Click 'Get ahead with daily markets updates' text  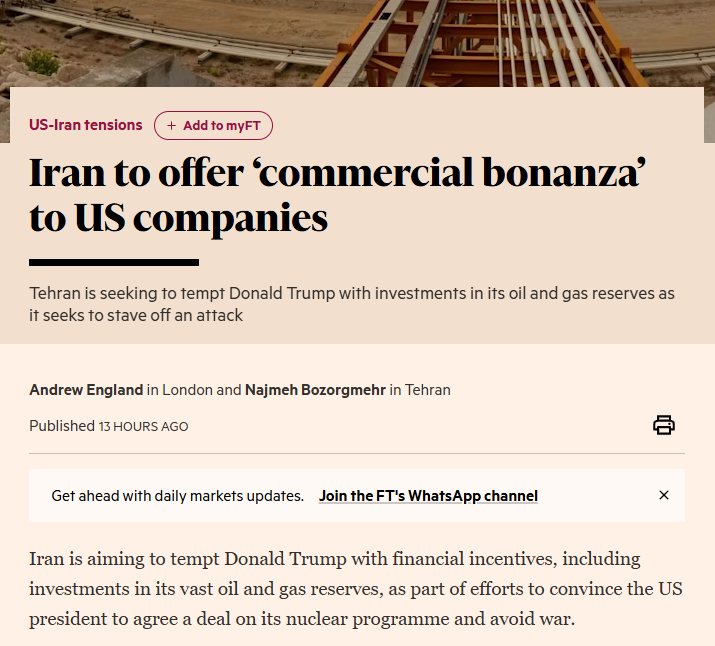(x=178, y=496)
